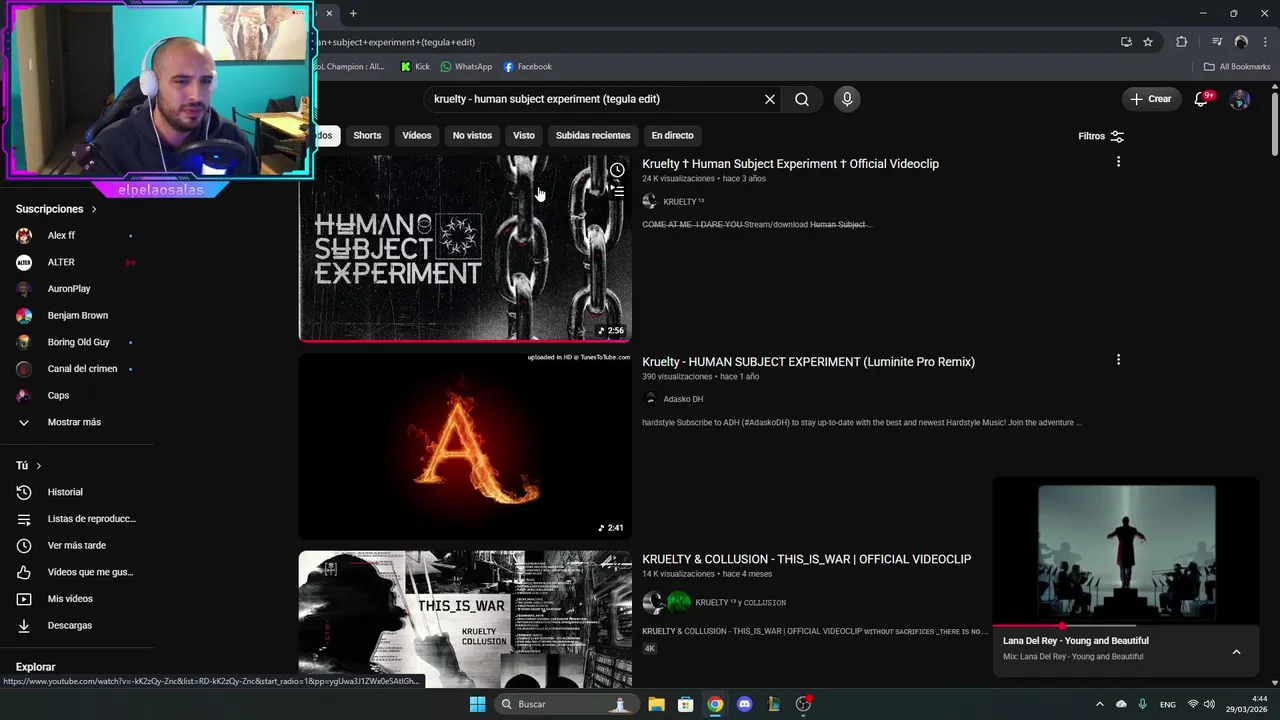Select the Shorts filter chip
This screenshot has height=720, width=1280.
(367, 136)
